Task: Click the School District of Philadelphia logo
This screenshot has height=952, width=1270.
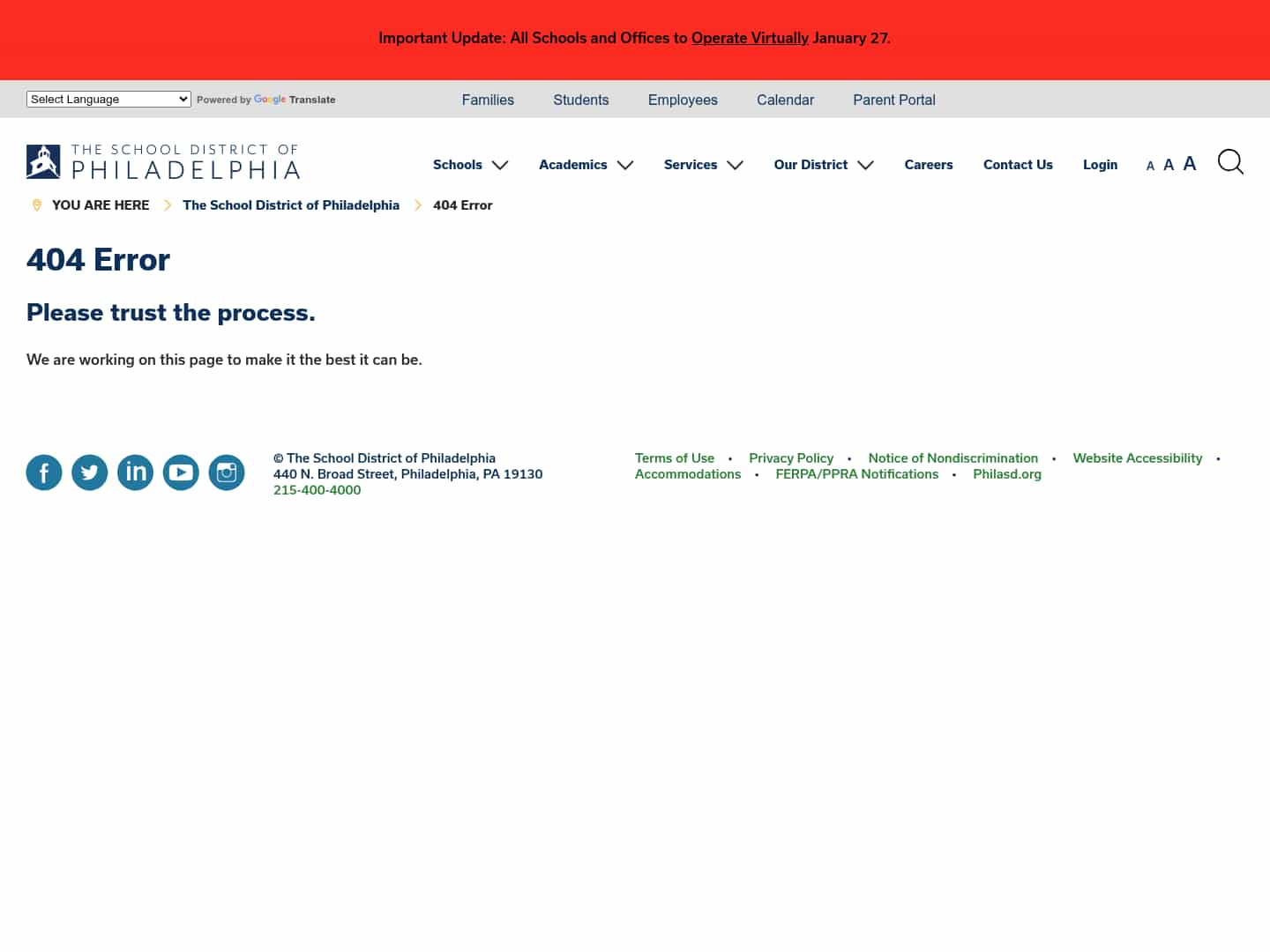Action: pos(163,161)
